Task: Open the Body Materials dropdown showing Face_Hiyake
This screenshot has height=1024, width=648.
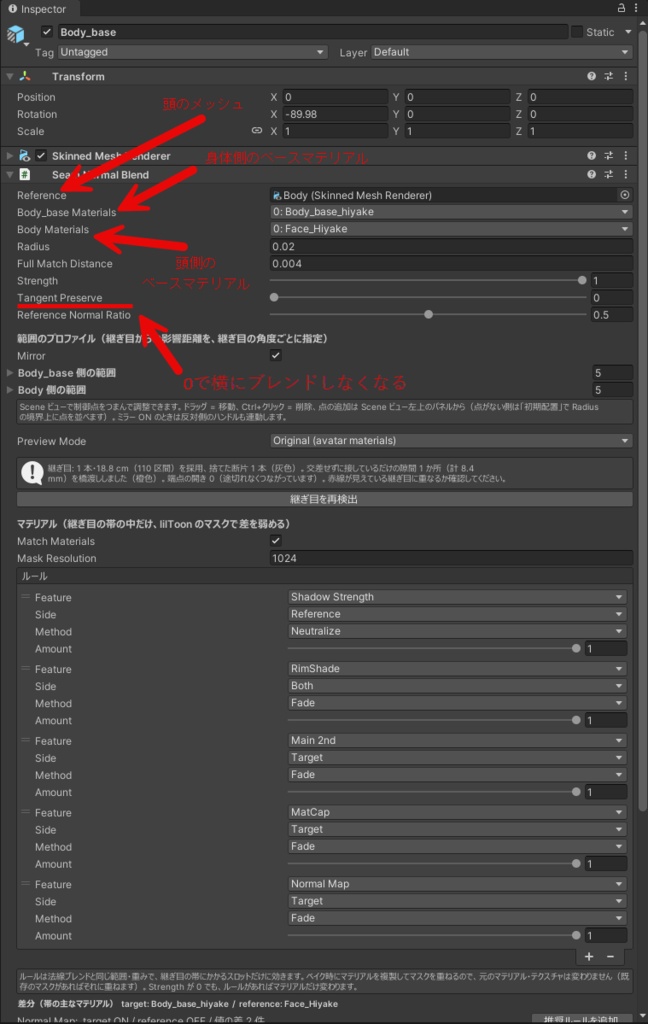Action: point(451,229)
